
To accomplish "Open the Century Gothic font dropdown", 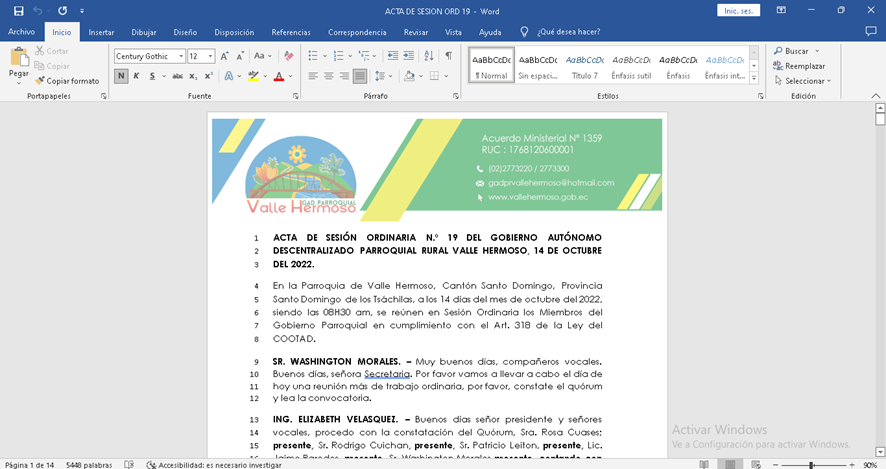I will pyautogui.click(x=180, y=56).
